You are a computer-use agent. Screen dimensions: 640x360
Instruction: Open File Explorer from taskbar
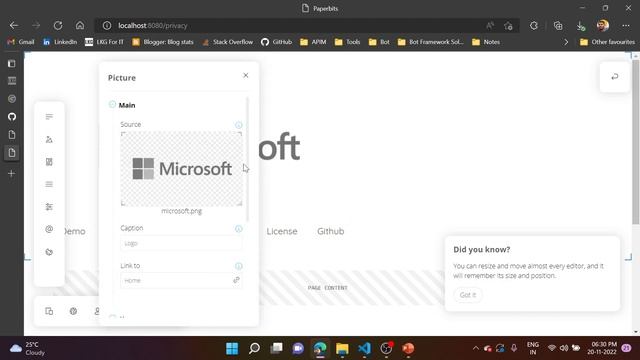(342, 348)
